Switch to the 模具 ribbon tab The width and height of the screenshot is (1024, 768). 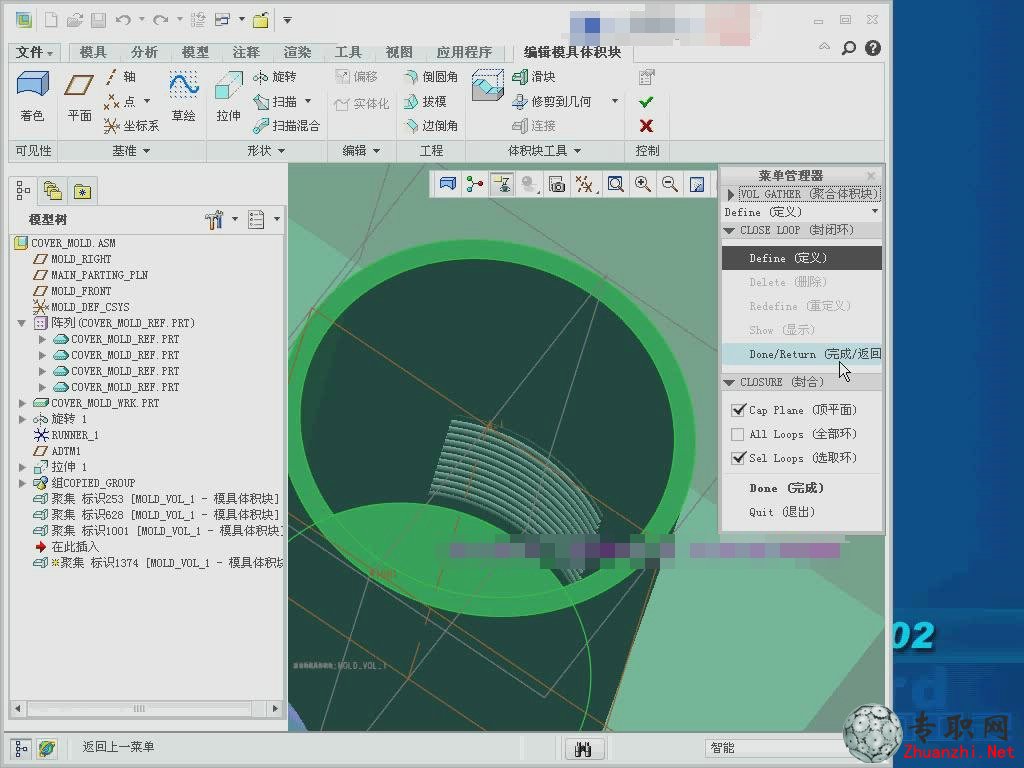point(93,52)
